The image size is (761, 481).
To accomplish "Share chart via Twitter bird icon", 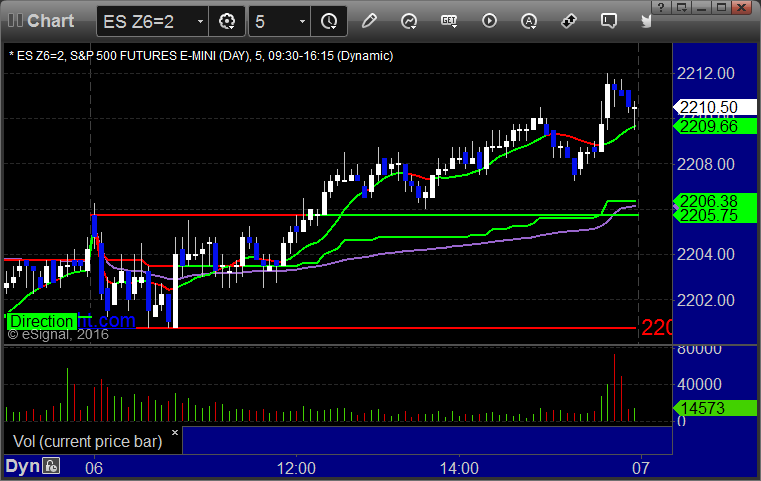I will (646, 21).
